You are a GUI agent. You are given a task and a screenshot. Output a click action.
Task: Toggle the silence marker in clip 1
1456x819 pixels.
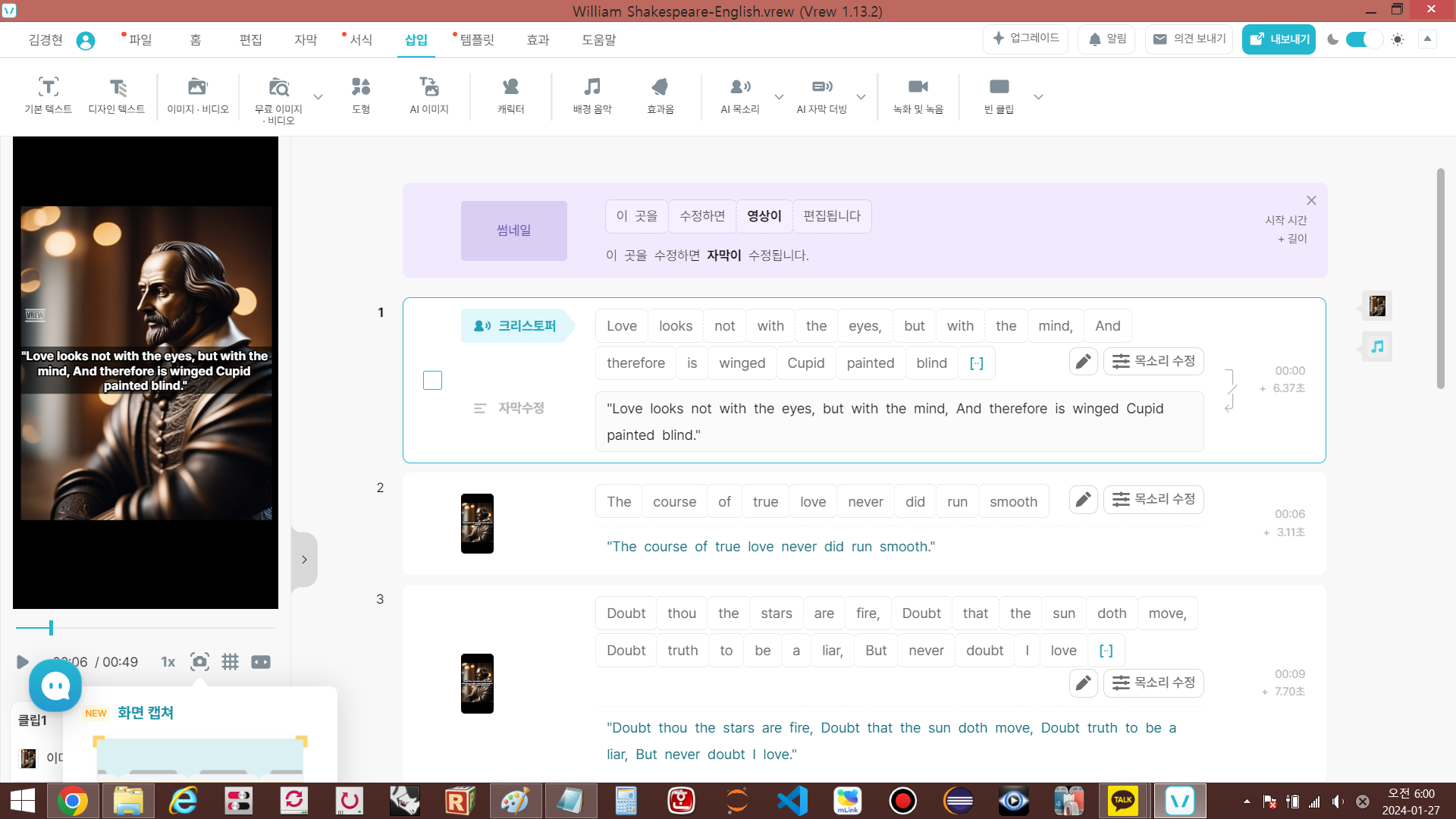(x=977, y=363)
